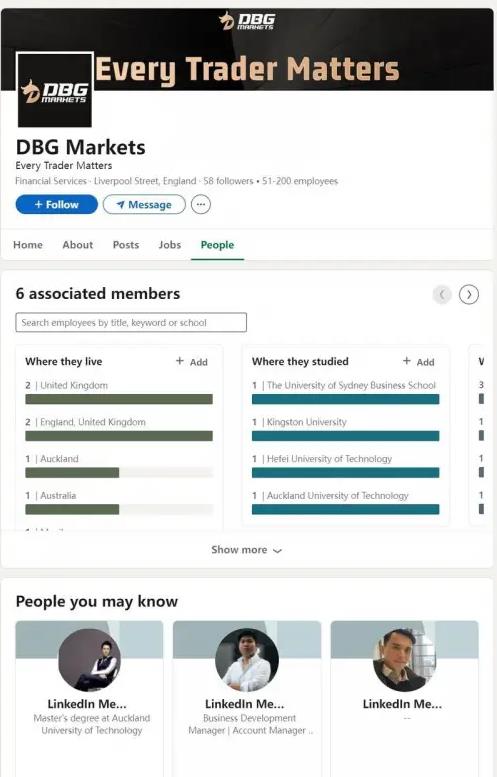Select the People tab

(x=217, y=245)
